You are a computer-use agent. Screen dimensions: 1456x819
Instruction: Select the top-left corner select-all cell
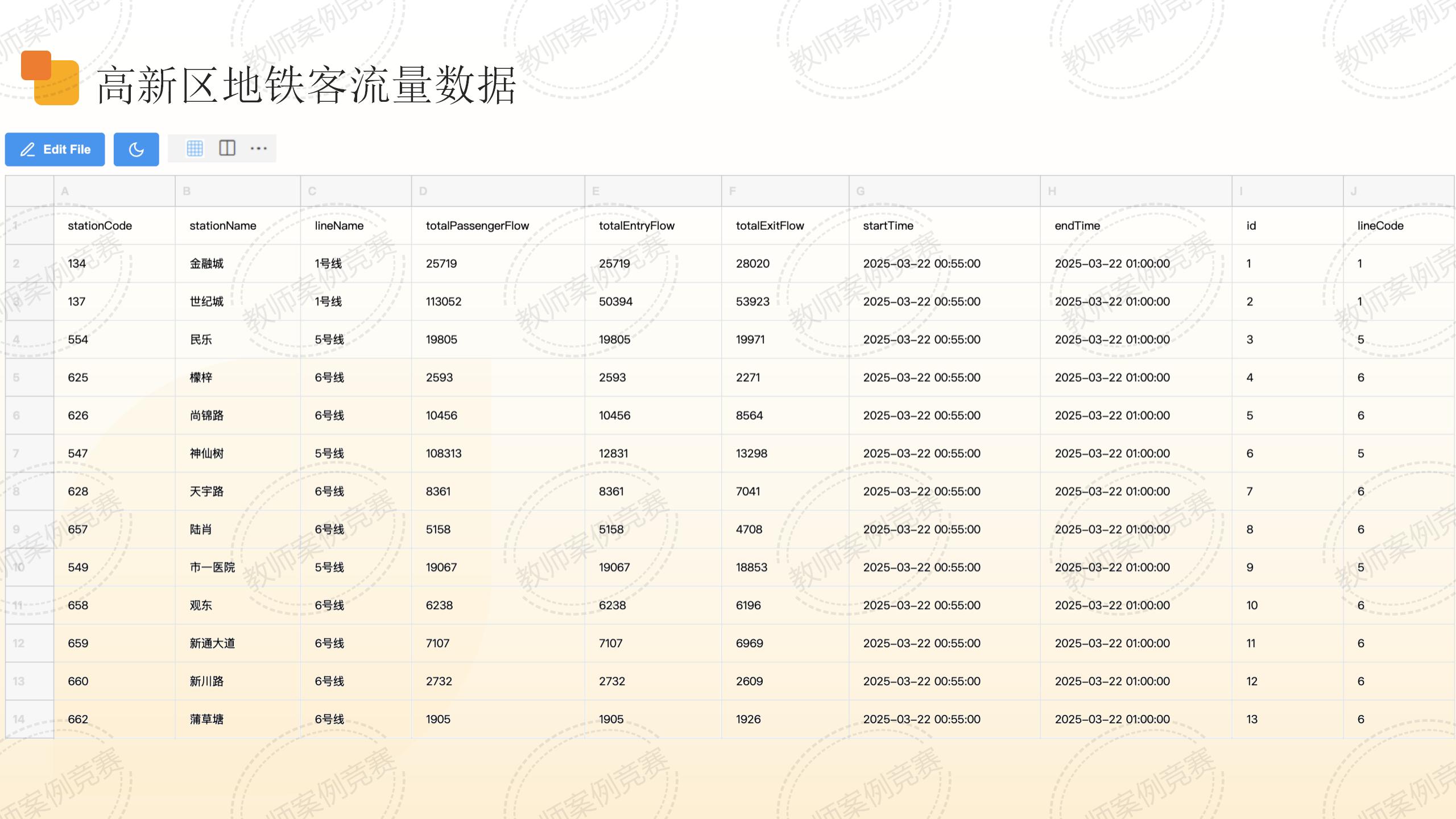(x=30, y=191)
